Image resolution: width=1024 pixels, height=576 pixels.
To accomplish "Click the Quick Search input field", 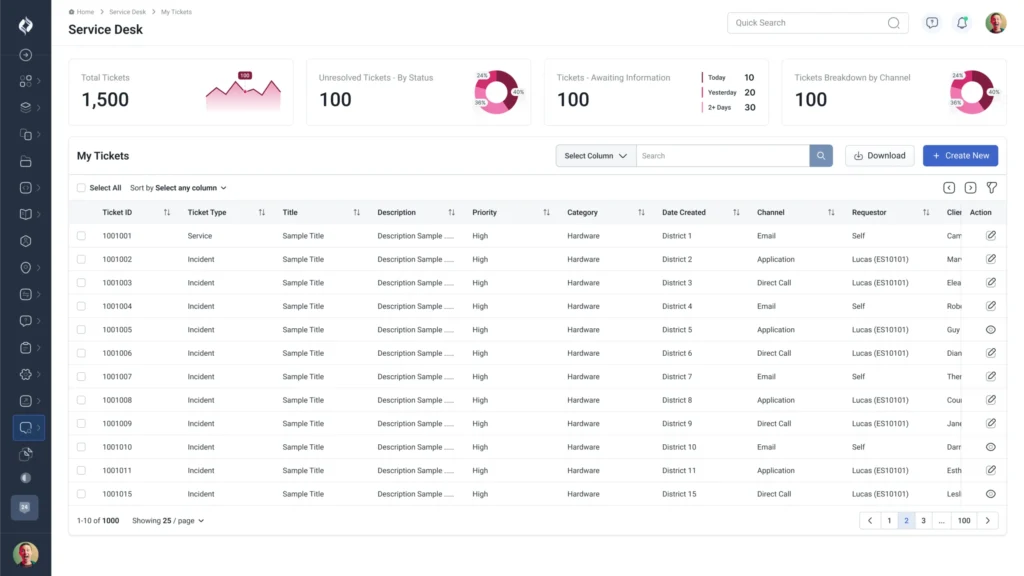I will point(808,23).
